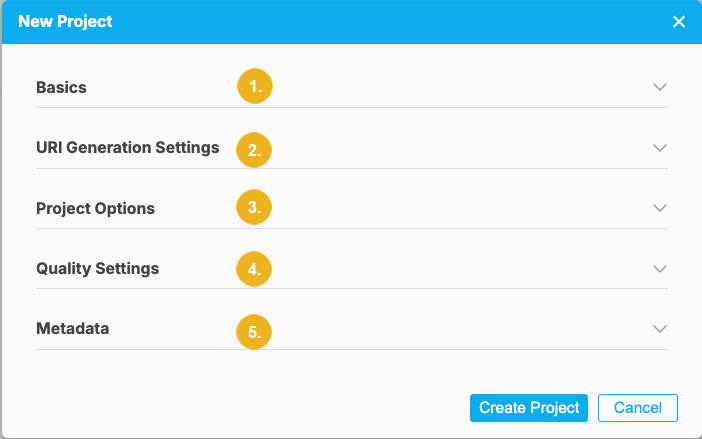Click the yellow number 2 badge
The width and height of the screenshot is (702, 439).
pyautogui.click(x=255, y=150)
